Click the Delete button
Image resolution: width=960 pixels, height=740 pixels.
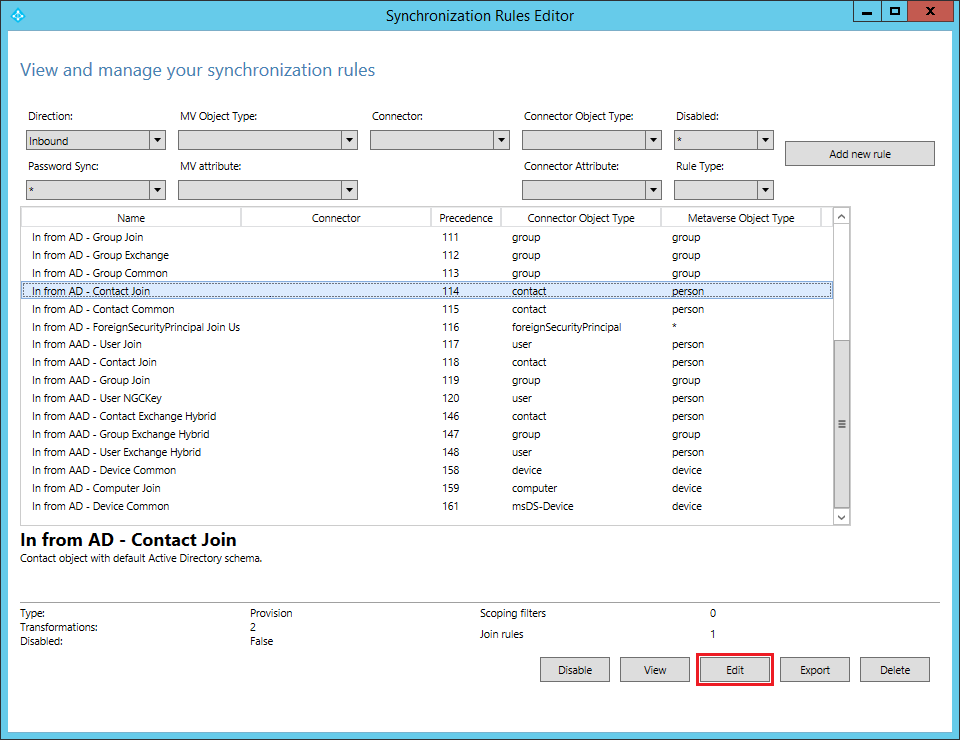point(894,669)
